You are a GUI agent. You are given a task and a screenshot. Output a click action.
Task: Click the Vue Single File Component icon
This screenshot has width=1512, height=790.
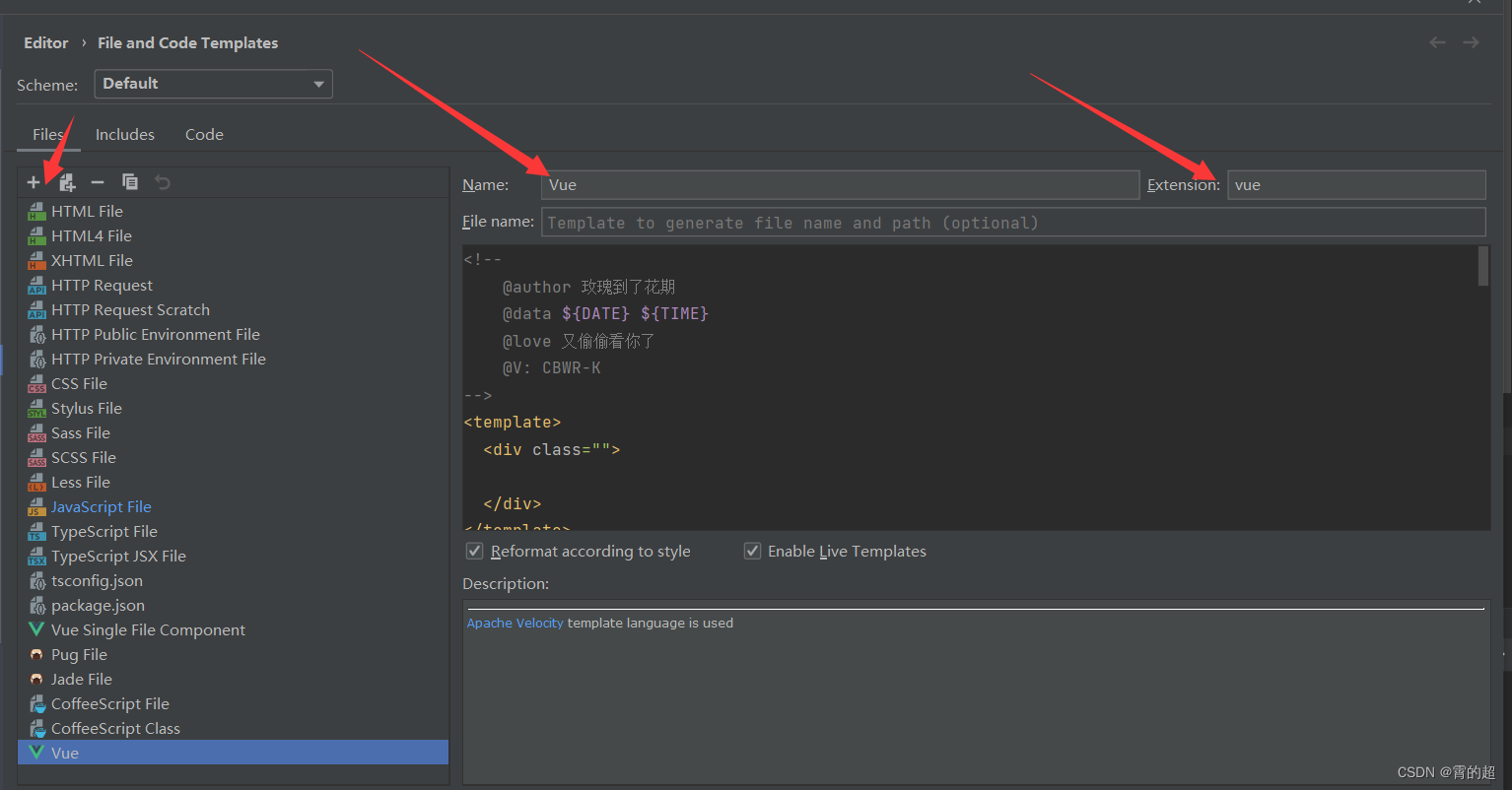[36, 629]
